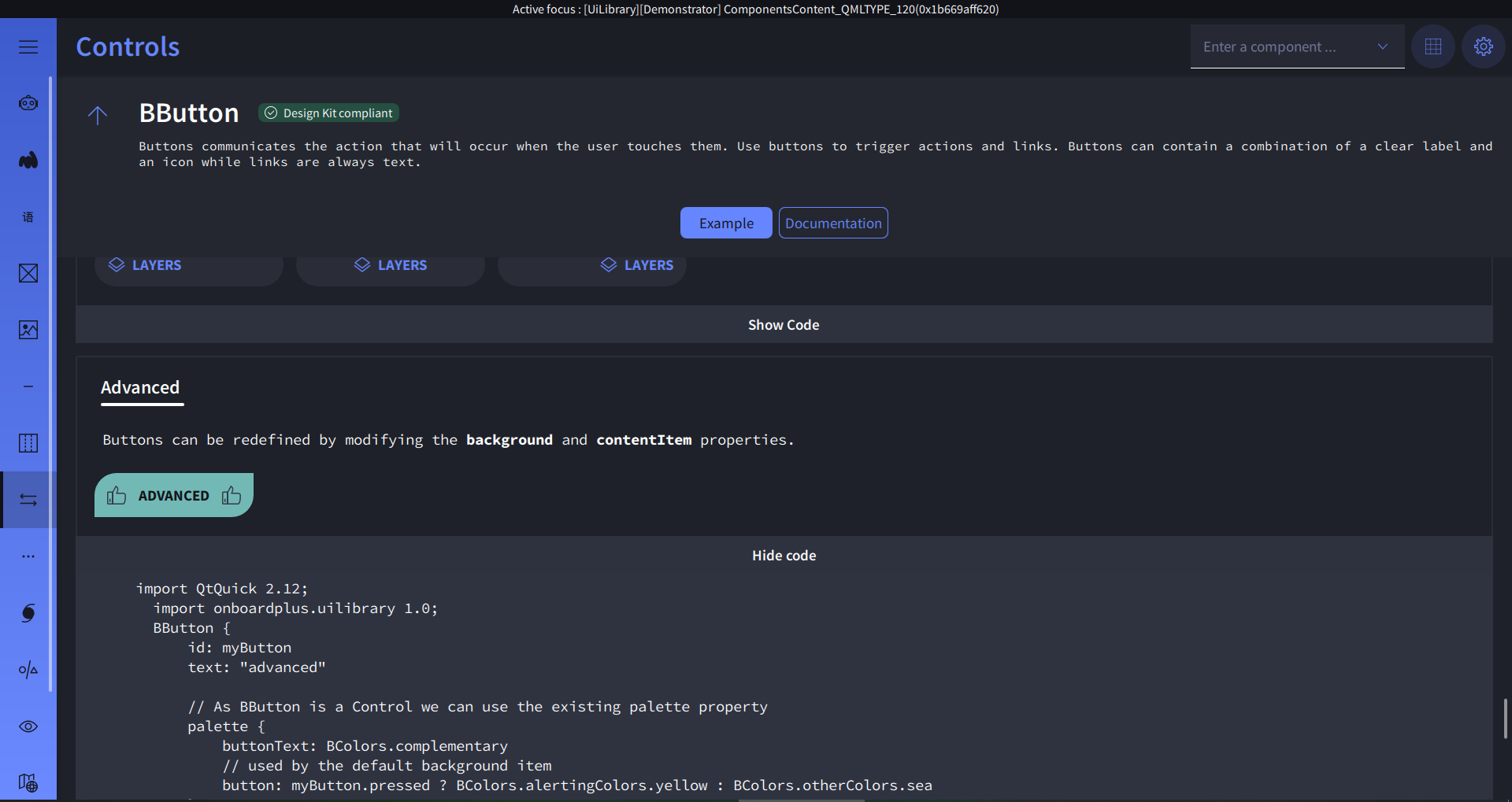Click the BButton heading
Screen dimensions: 1512x802
pos(189,113)
